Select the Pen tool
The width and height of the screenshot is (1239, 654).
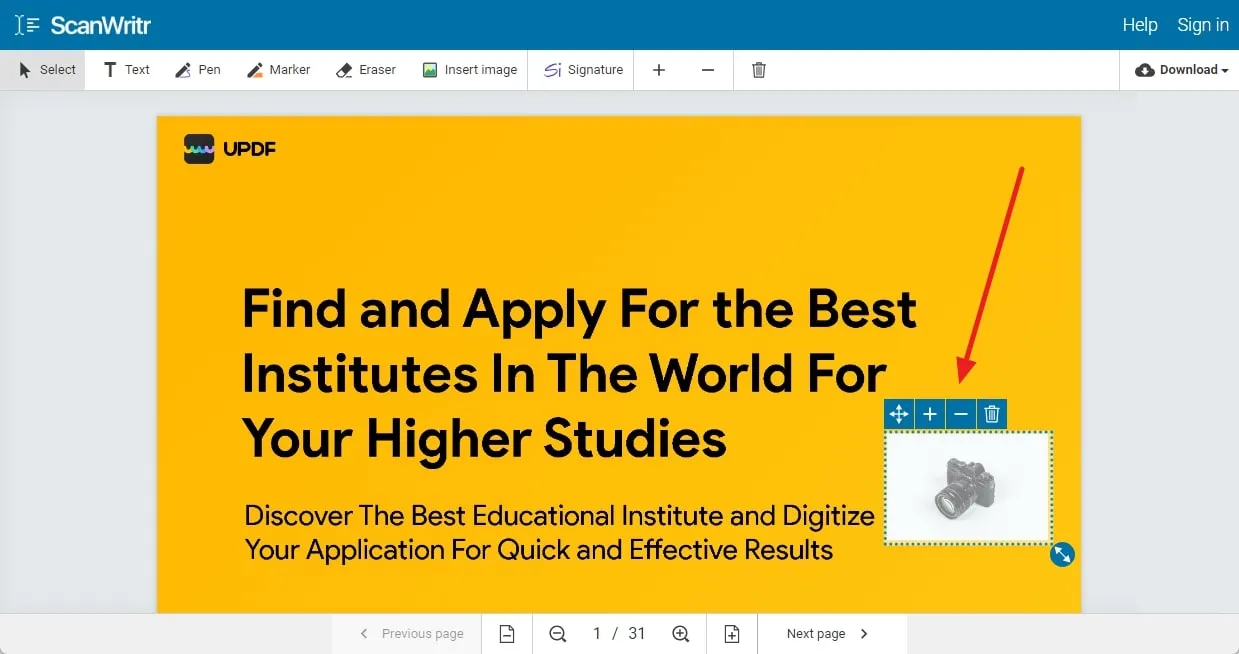[197, 70]
